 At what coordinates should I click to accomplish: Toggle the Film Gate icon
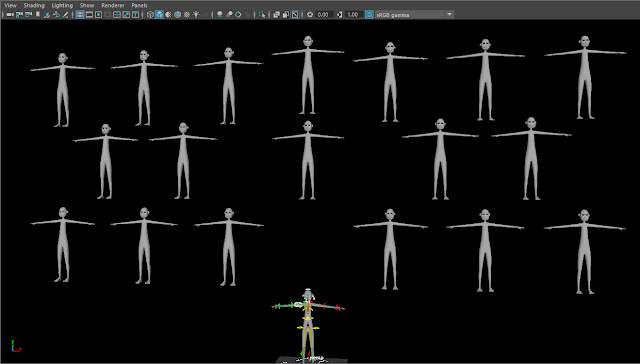coord(89,15)
